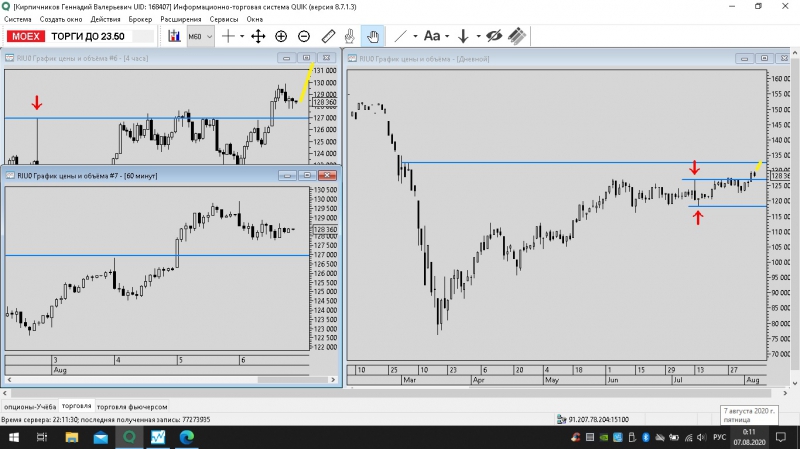The image size is (800, 449).
Task: Open the M60 timeframe dropdown
Action: (200, 36)
